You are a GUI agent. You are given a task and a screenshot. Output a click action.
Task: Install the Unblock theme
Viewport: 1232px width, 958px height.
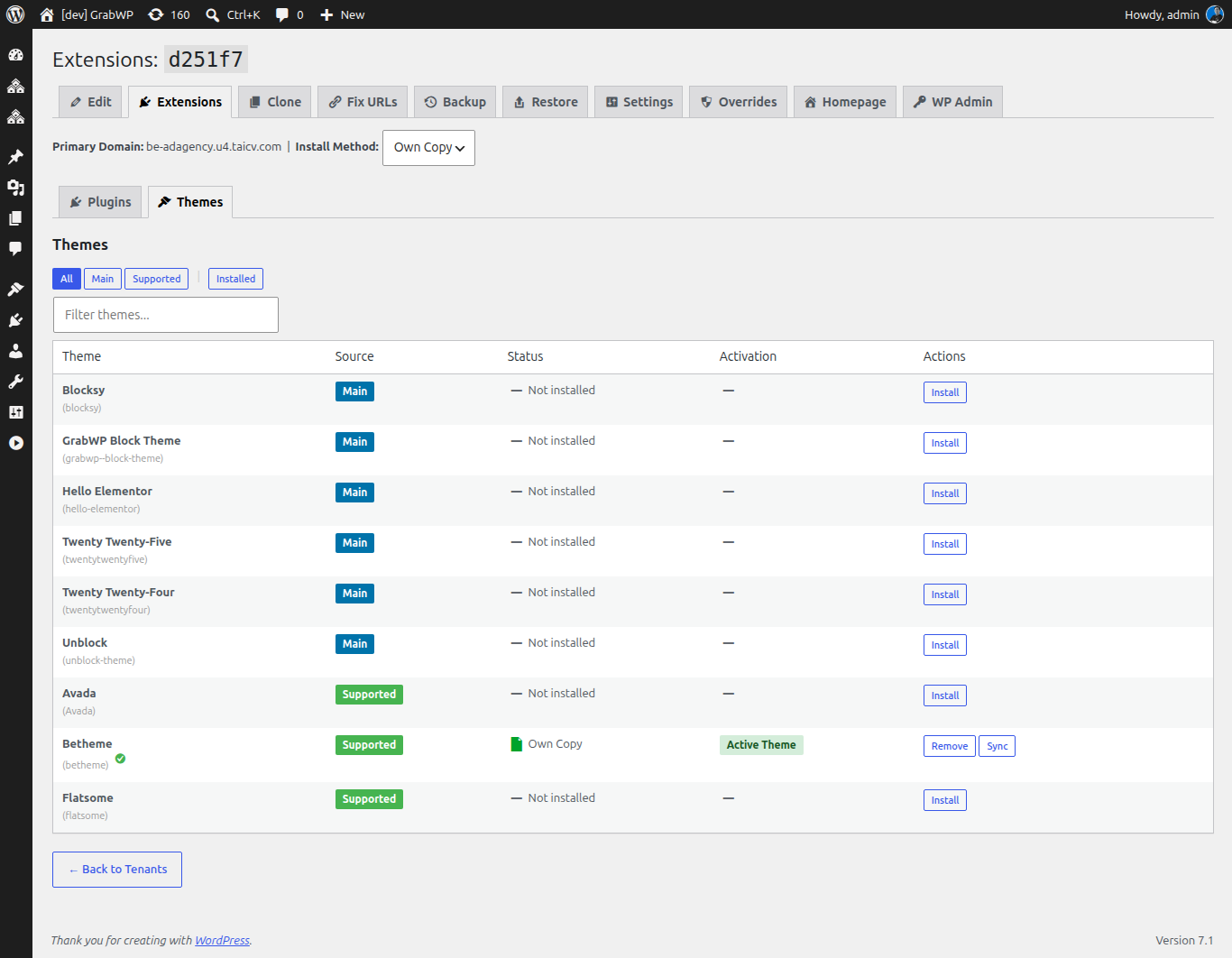pos(945,645)
